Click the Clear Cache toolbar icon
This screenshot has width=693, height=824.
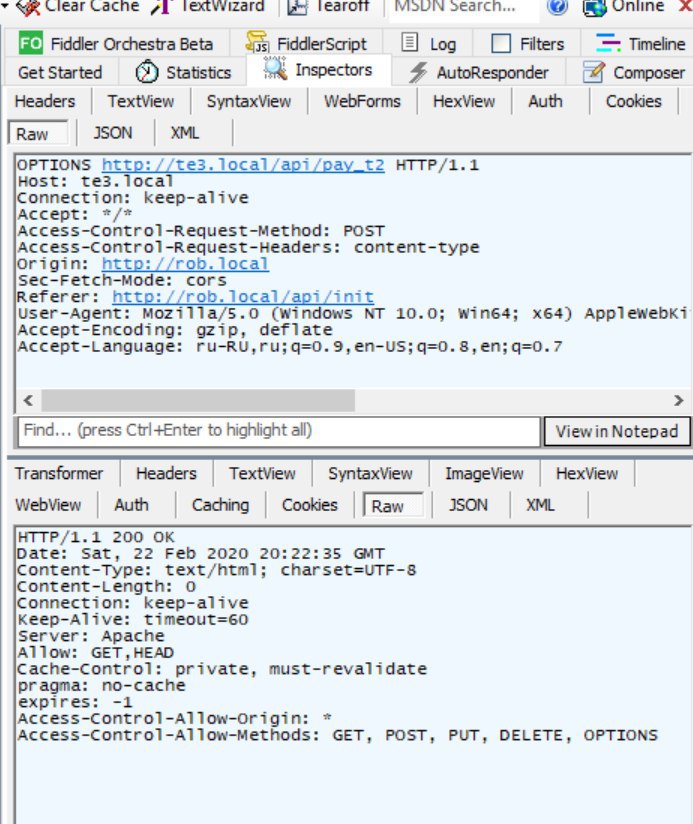[27, 7]
